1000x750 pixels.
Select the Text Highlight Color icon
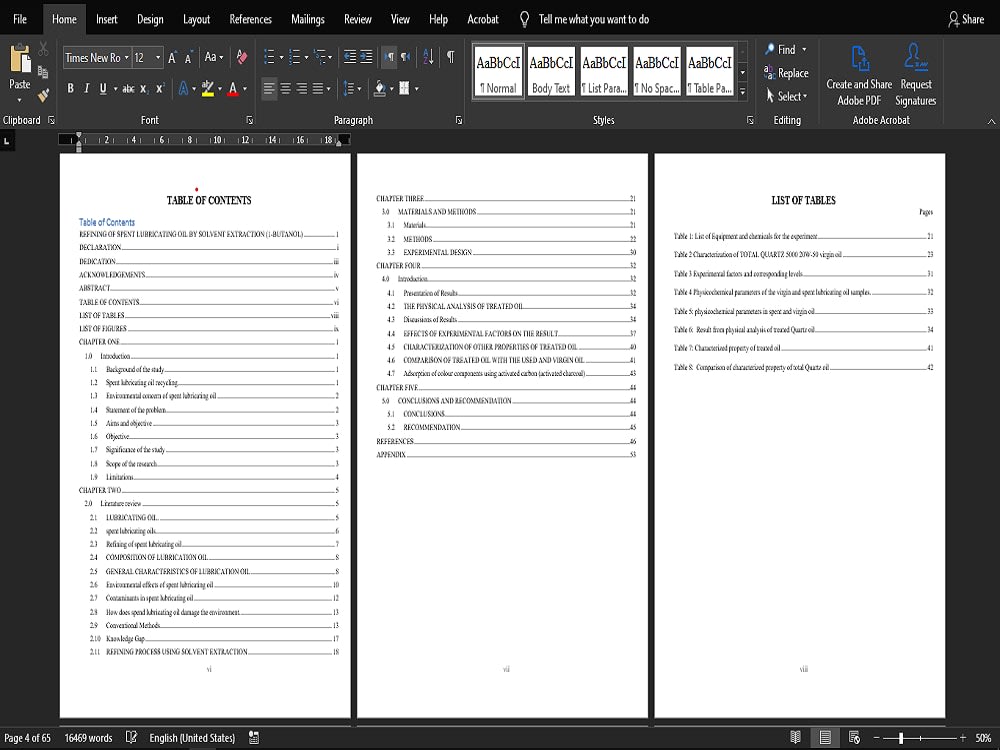pos(208,87)
